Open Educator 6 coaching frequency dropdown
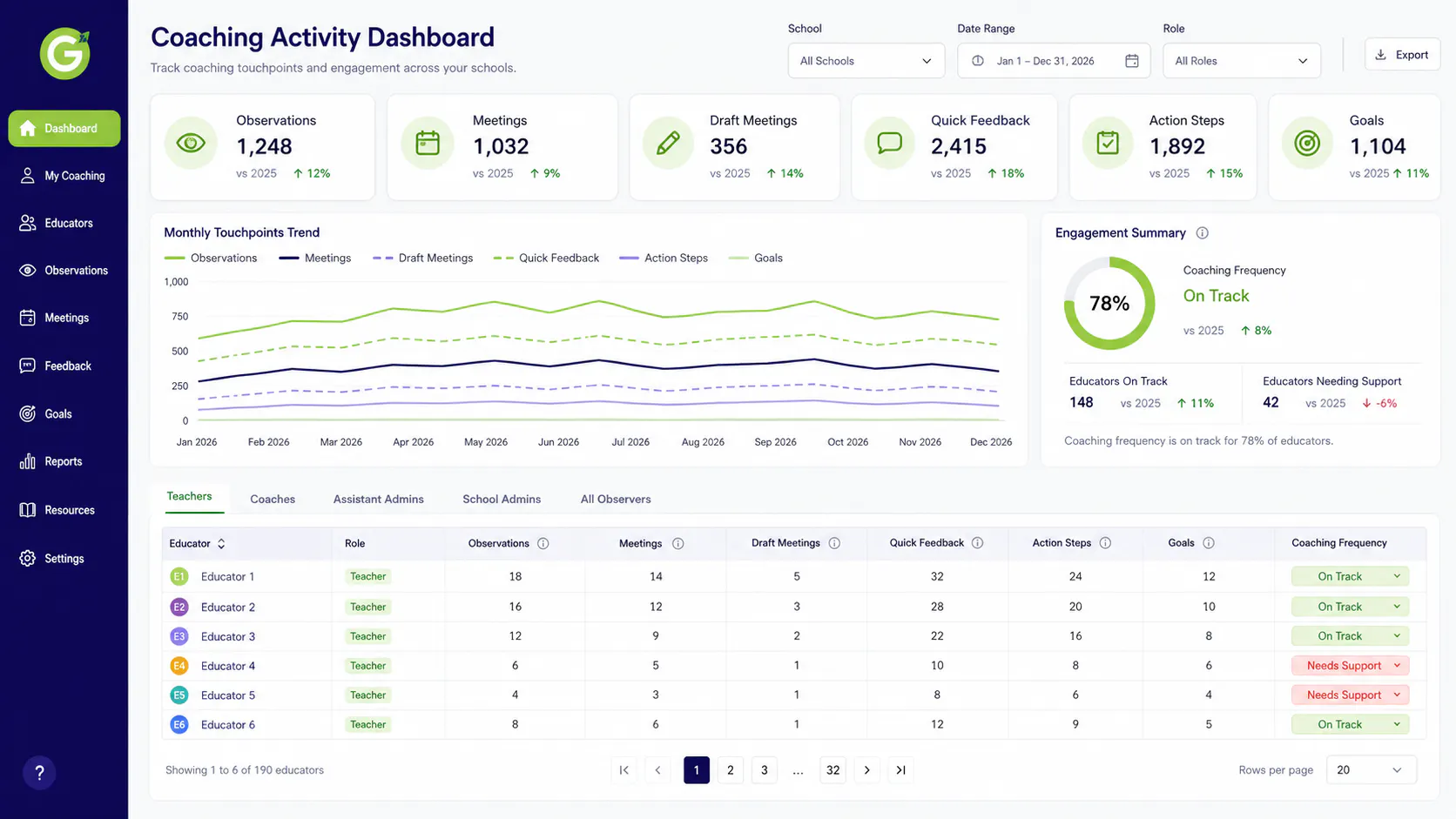This screenshot has width=1456, height=819. 1351,724
